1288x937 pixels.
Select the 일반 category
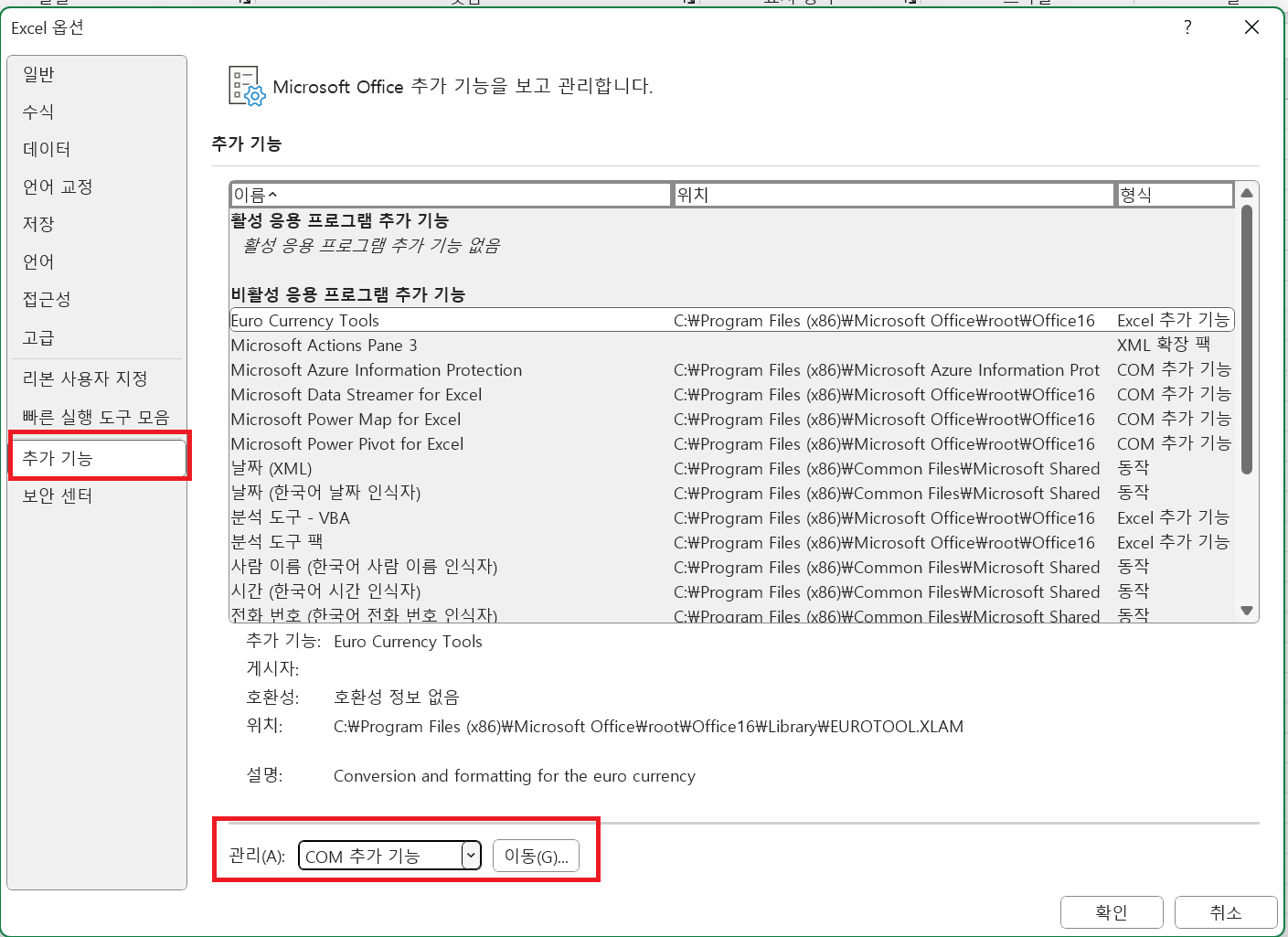(x=97, y=74)
